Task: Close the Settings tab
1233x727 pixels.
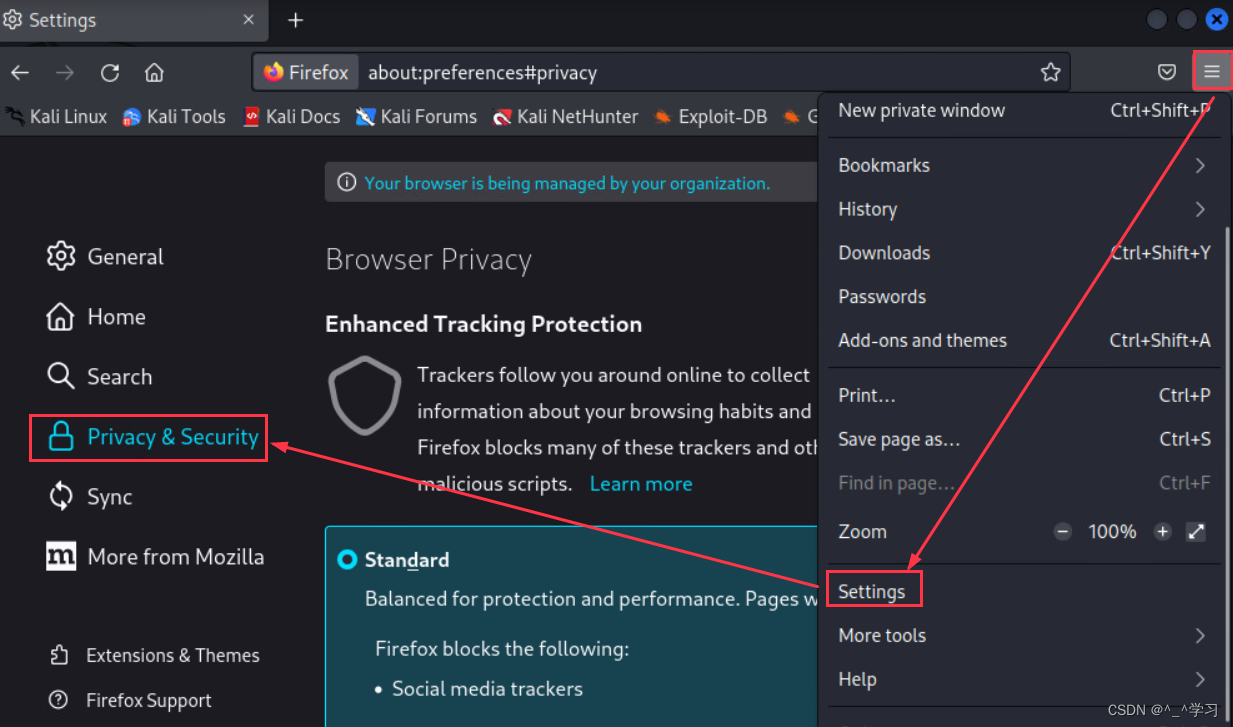Action: [249, 19]
